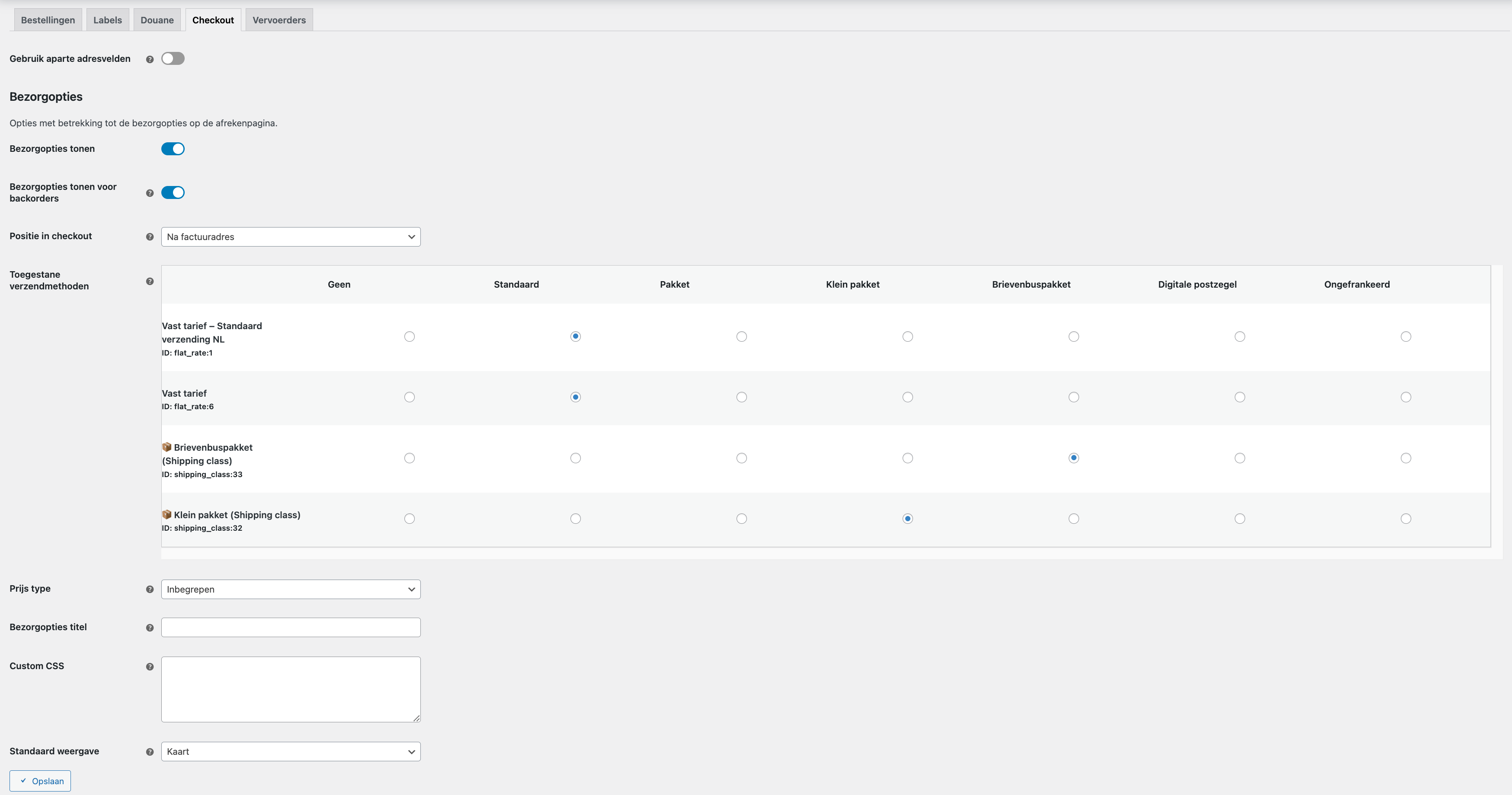Click the Opslaan button
The width and height of the screenshot is (1512, 795).
40,781
